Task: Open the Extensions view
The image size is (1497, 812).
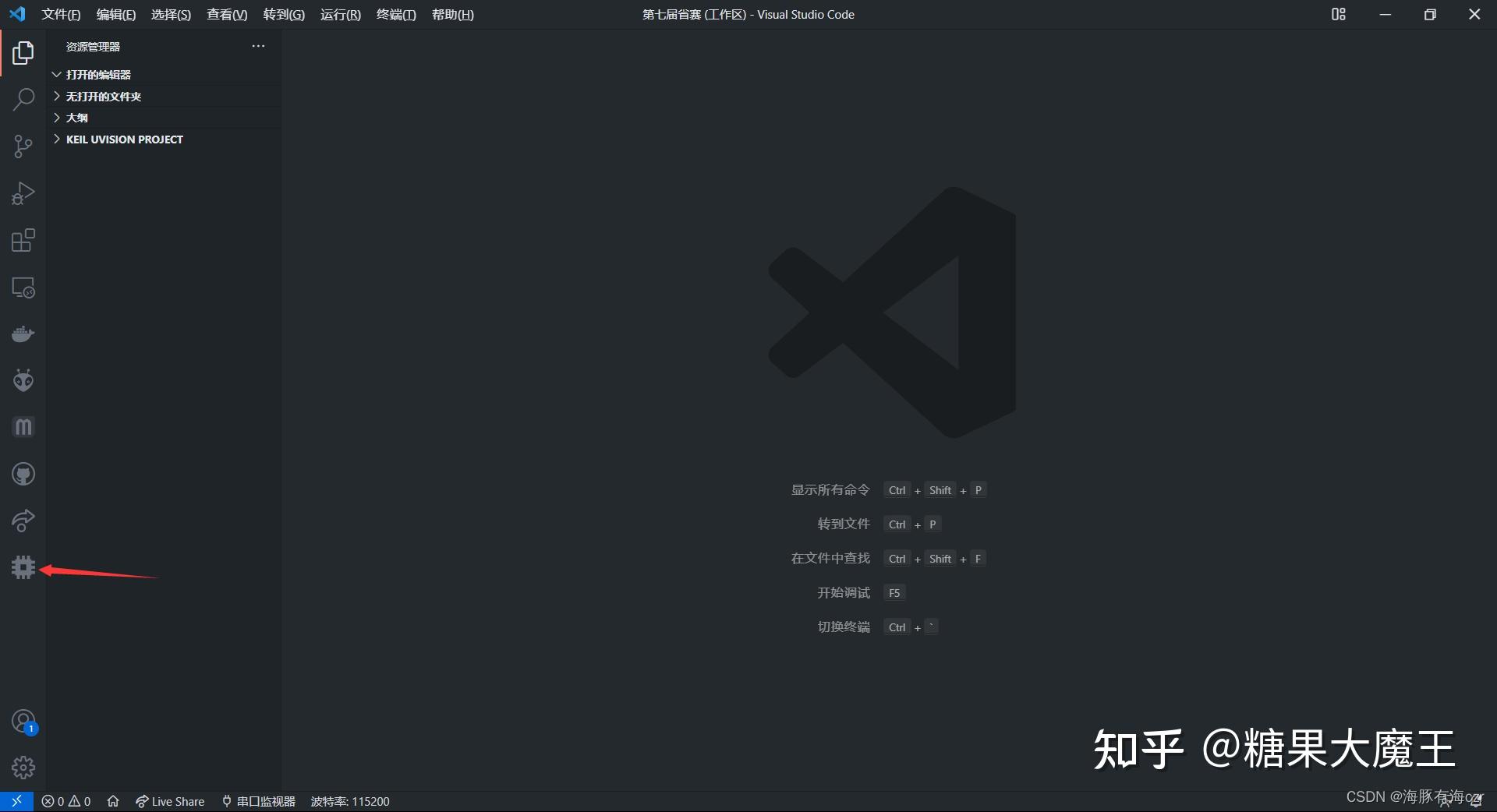Action: tap(23, 240)
